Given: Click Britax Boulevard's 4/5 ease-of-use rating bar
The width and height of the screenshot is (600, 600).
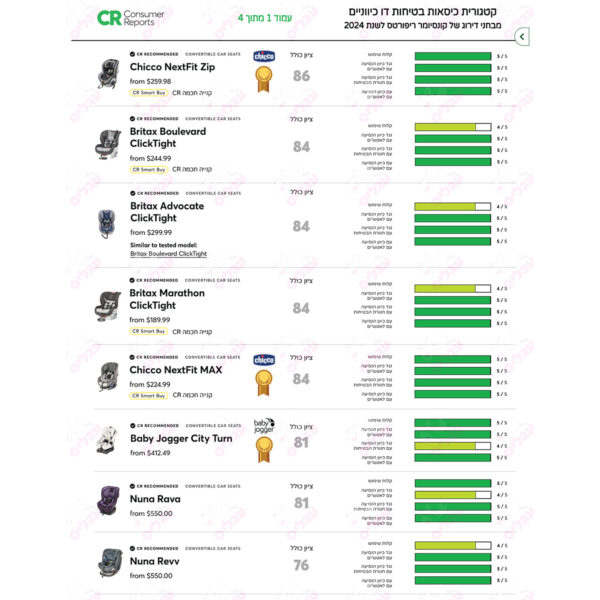Looking at the screenshot, I should 453,127.
